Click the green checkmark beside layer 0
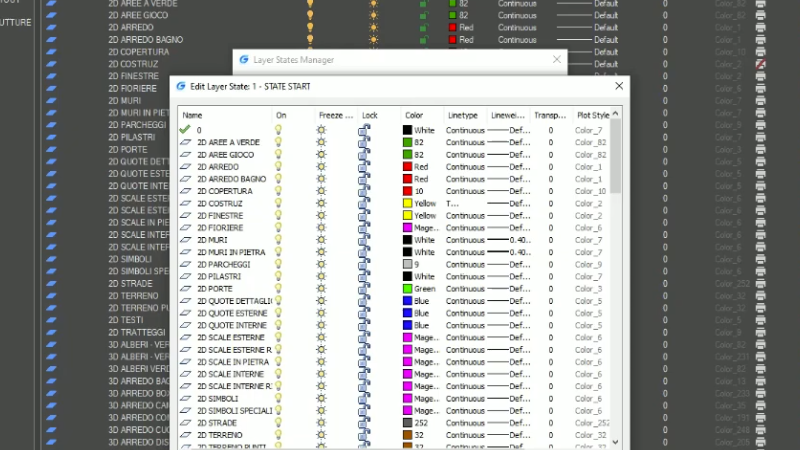The image size is (800, 450). (x=185, y=130)
